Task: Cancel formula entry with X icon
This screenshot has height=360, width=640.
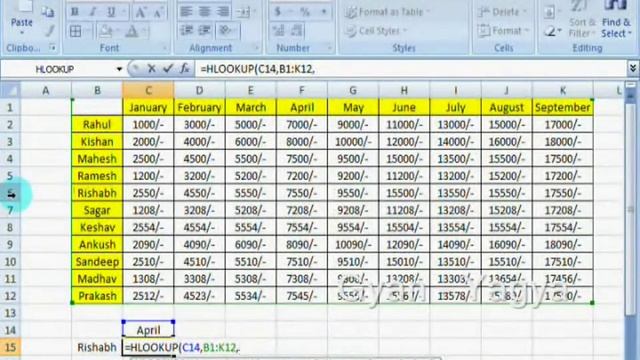Action: [x=151, y=69]
